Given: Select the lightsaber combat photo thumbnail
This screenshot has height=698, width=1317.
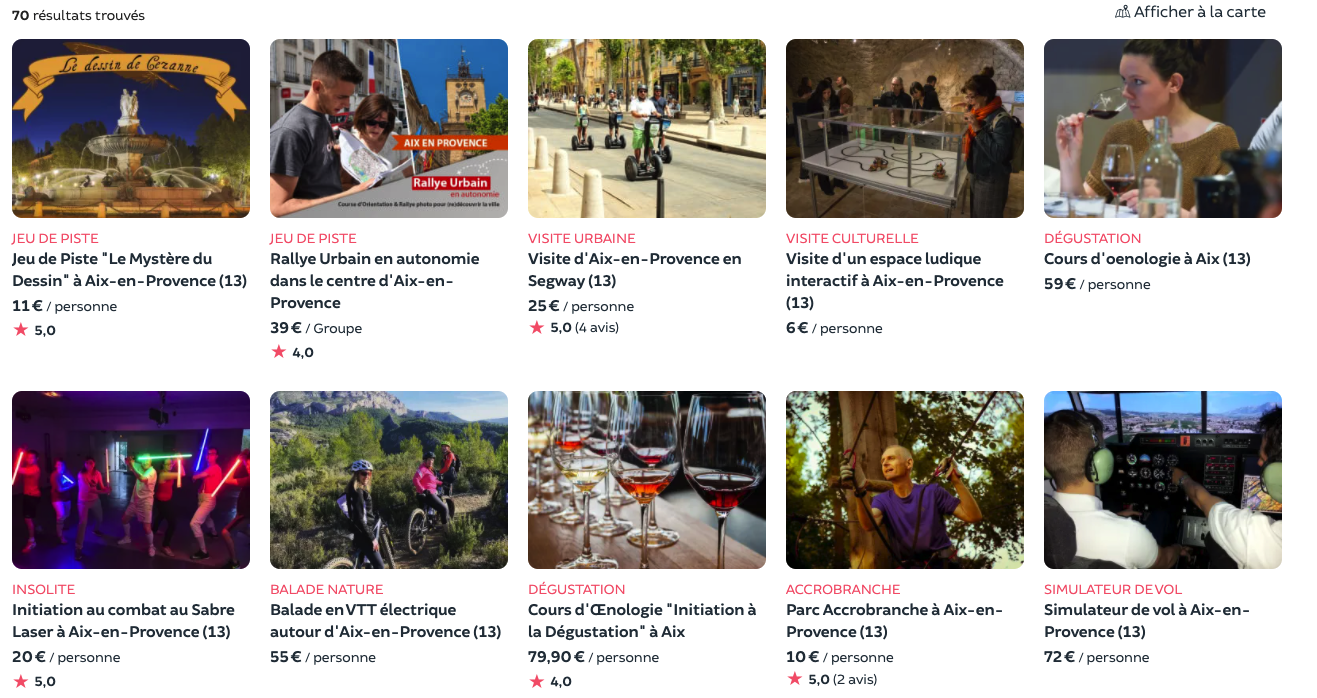Looking at the screenshot, I should [131, 480].
